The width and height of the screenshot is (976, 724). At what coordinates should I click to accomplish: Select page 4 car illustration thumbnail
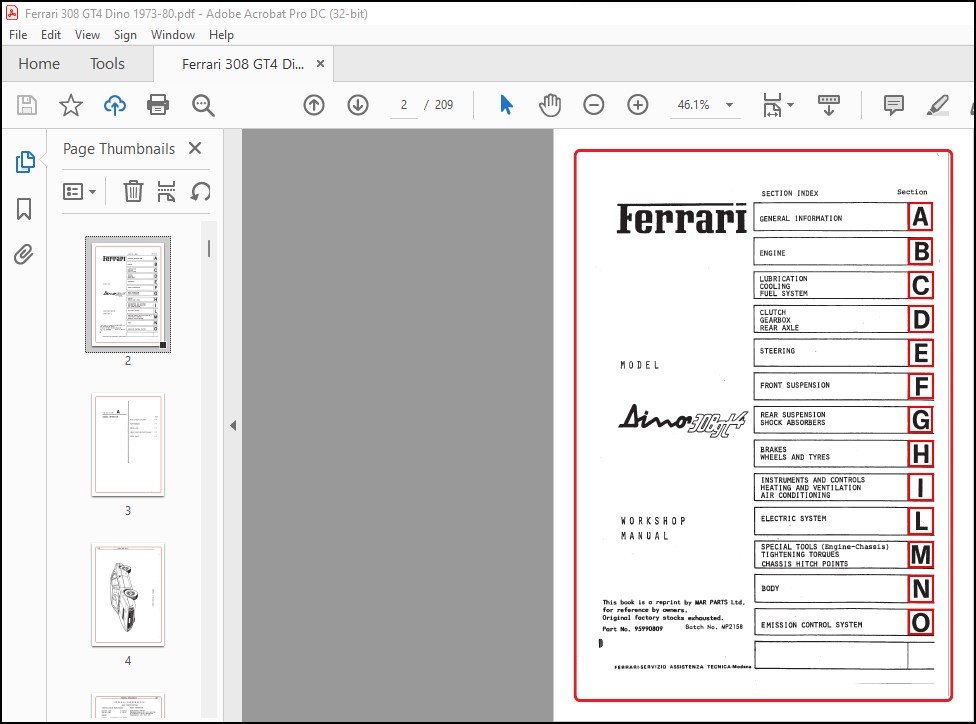(128, 595)
